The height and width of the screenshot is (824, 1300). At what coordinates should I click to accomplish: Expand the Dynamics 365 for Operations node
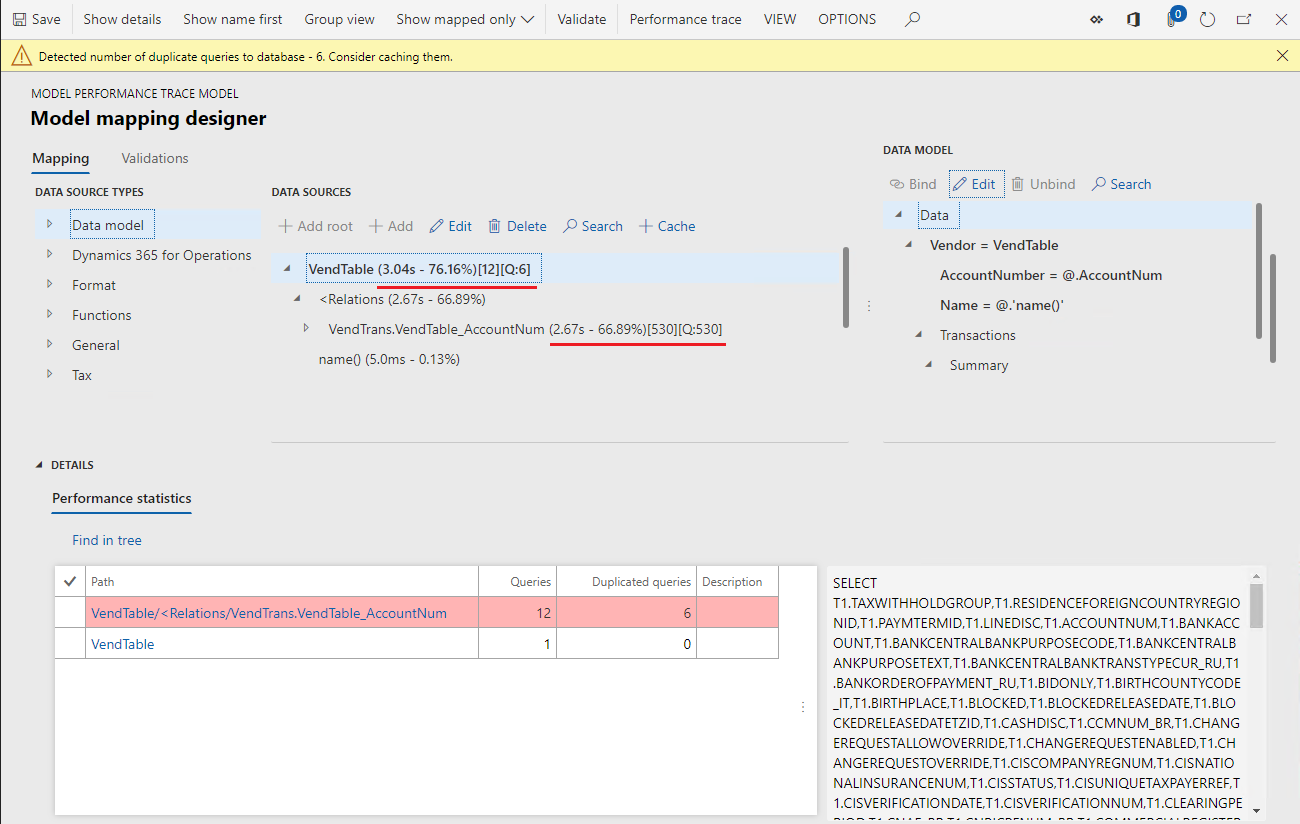[49, 255]
